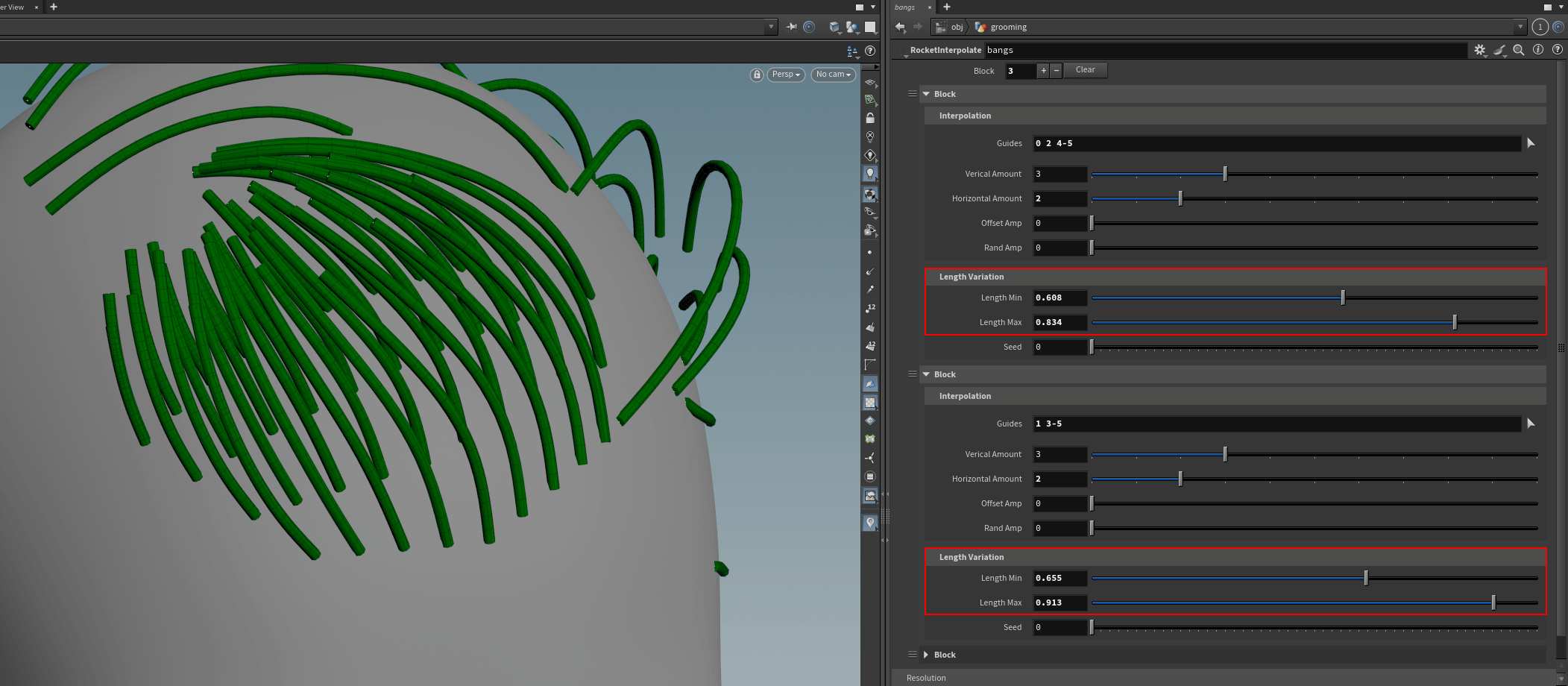Collapse the first Block section
Image resolution: width=1568 pixels, height=686 pixels.
pyautogui.click(x=926, y=94)
